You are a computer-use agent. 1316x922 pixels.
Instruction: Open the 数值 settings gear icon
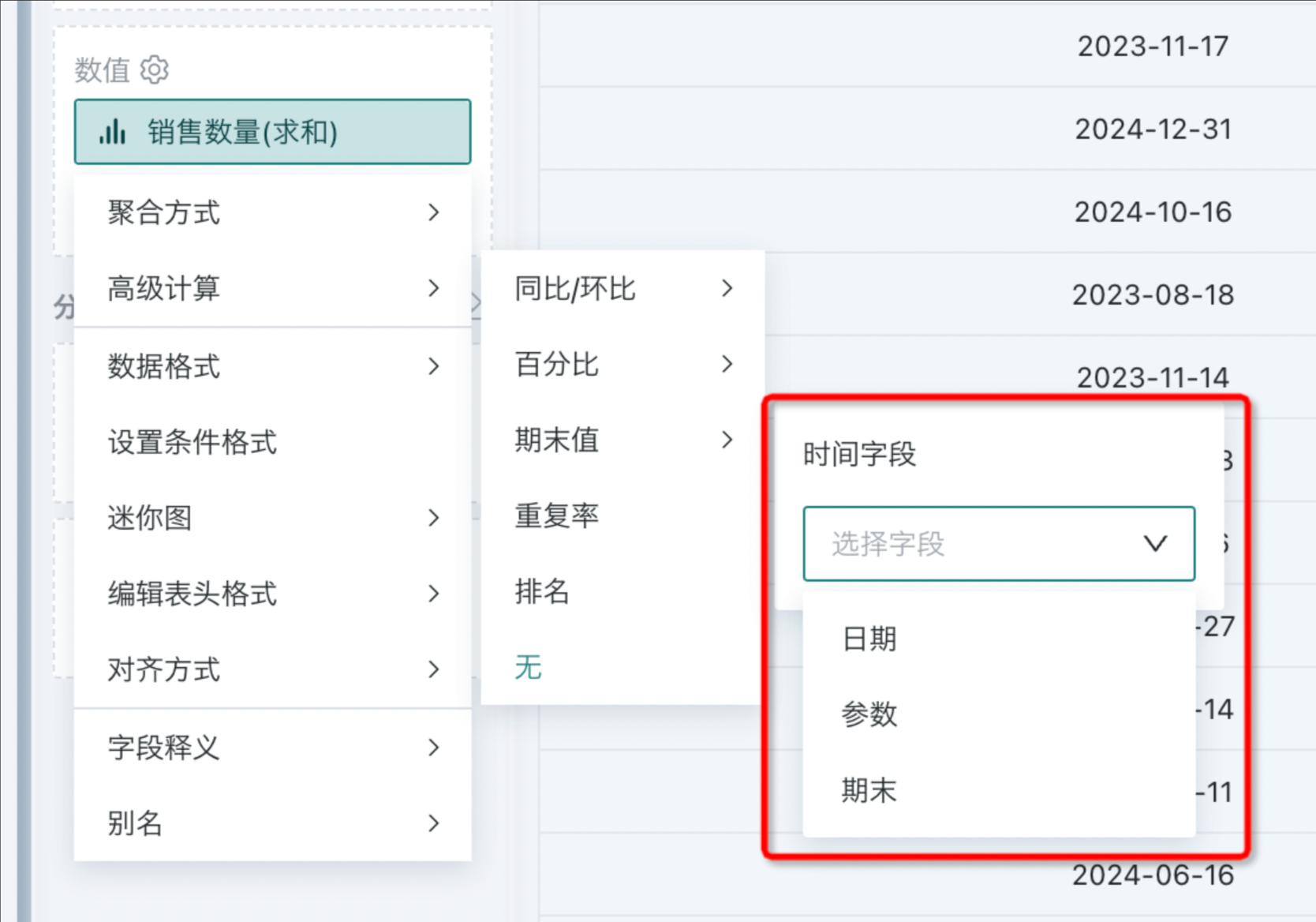click(x=155, y=70)
